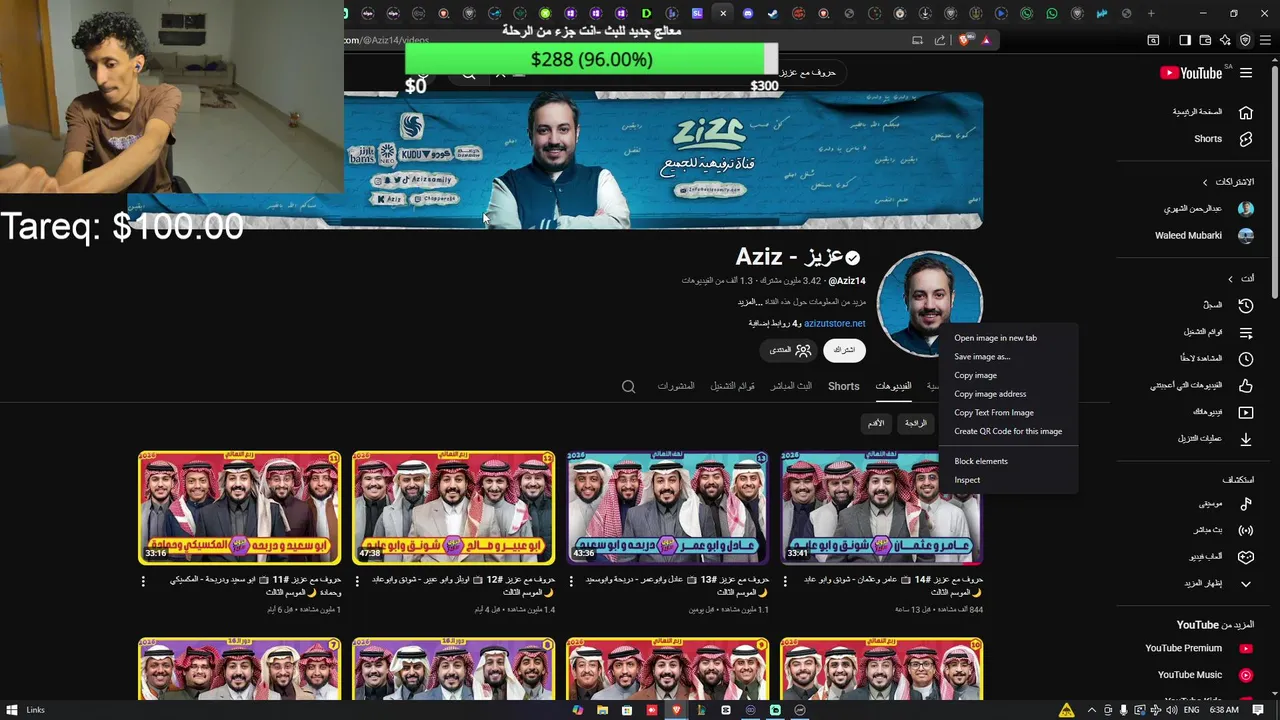Expand the channel description 'more' text
1280x720 pixels.
click(748, 302)
